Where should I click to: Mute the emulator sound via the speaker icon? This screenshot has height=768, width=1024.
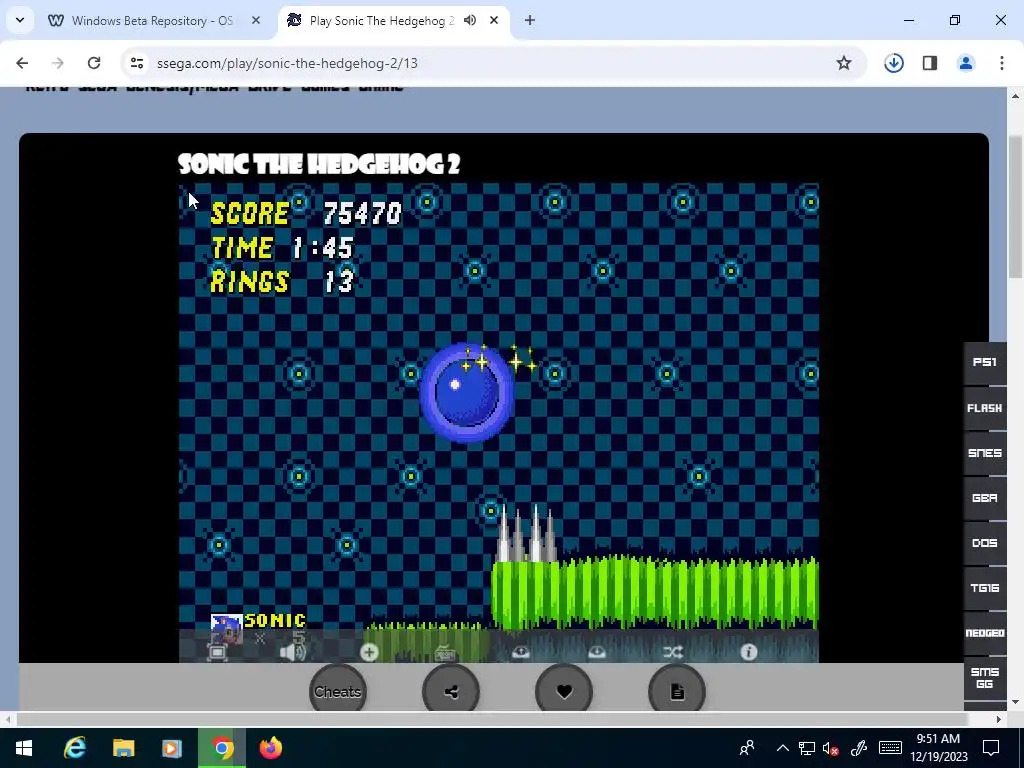tap(293, 652)
